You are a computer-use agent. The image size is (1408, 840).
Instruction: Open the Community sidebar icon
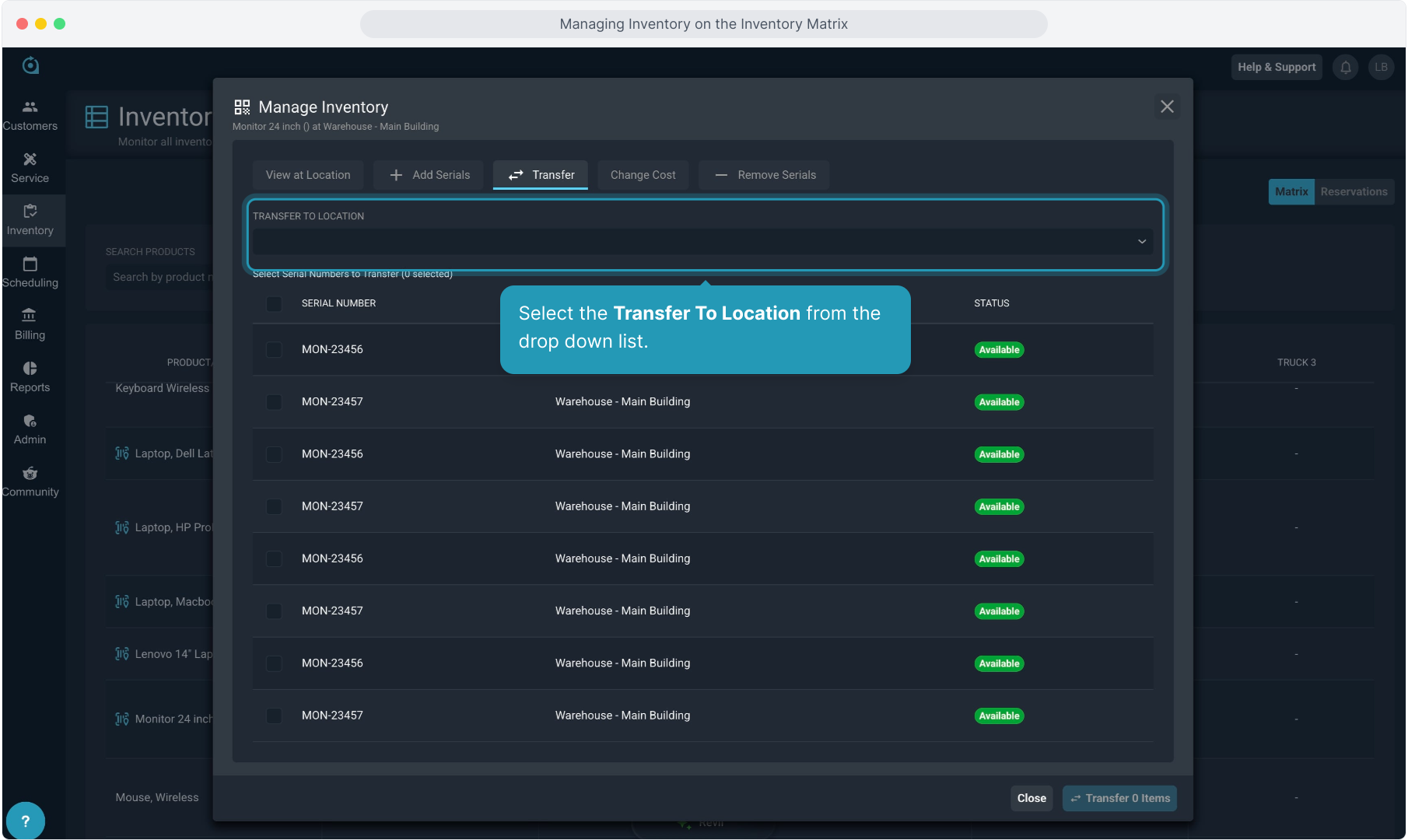(x=30, y=473)
